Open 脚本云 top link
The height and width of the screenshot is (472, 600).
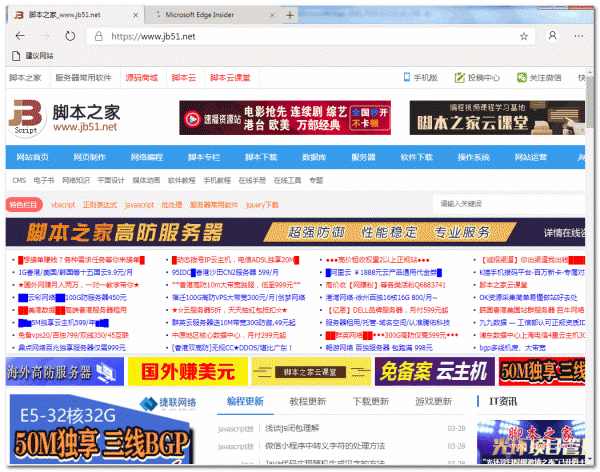[184, 78]
